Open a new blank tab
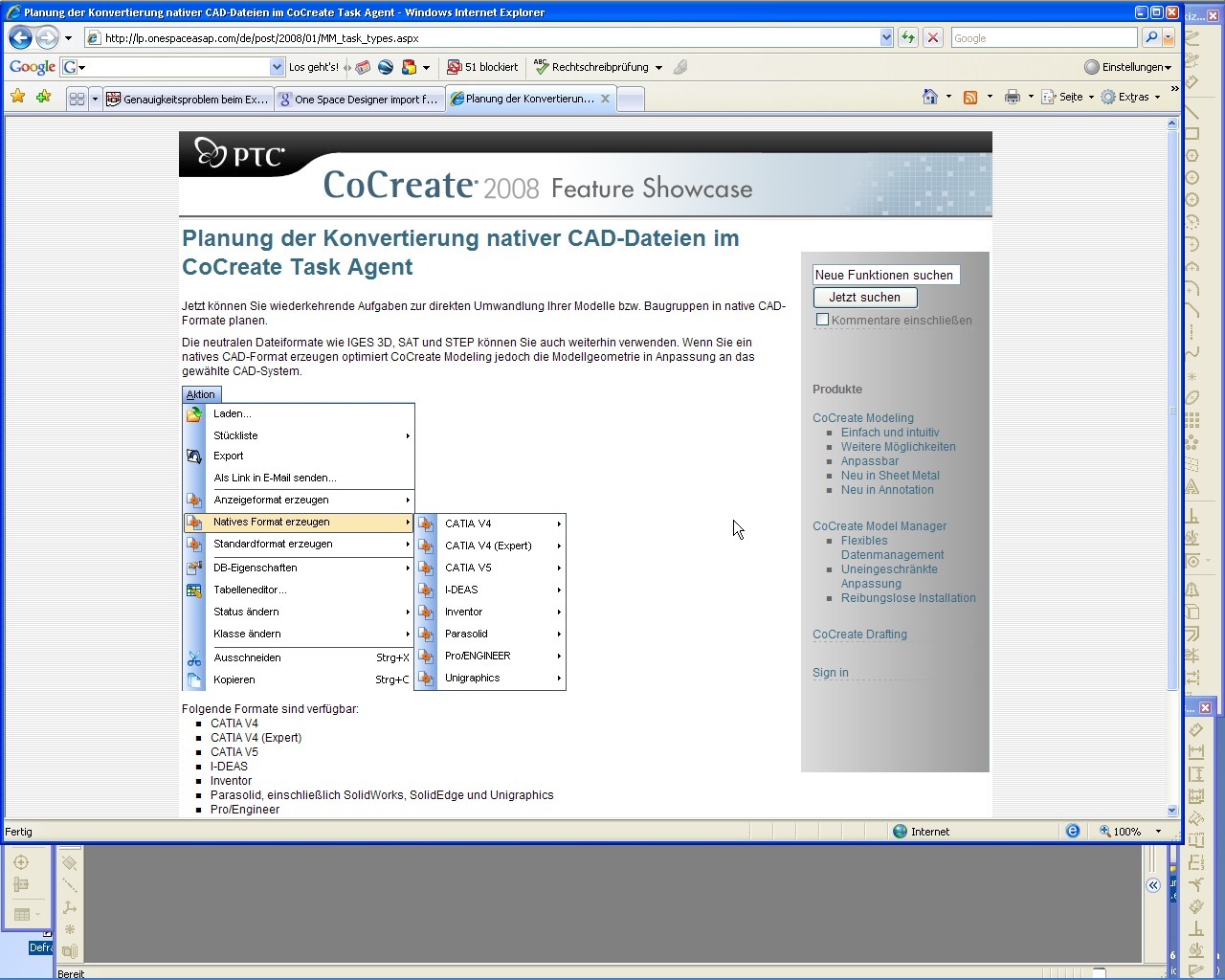The width and height of the screenshot is (1225, 980). click(630, 99)
